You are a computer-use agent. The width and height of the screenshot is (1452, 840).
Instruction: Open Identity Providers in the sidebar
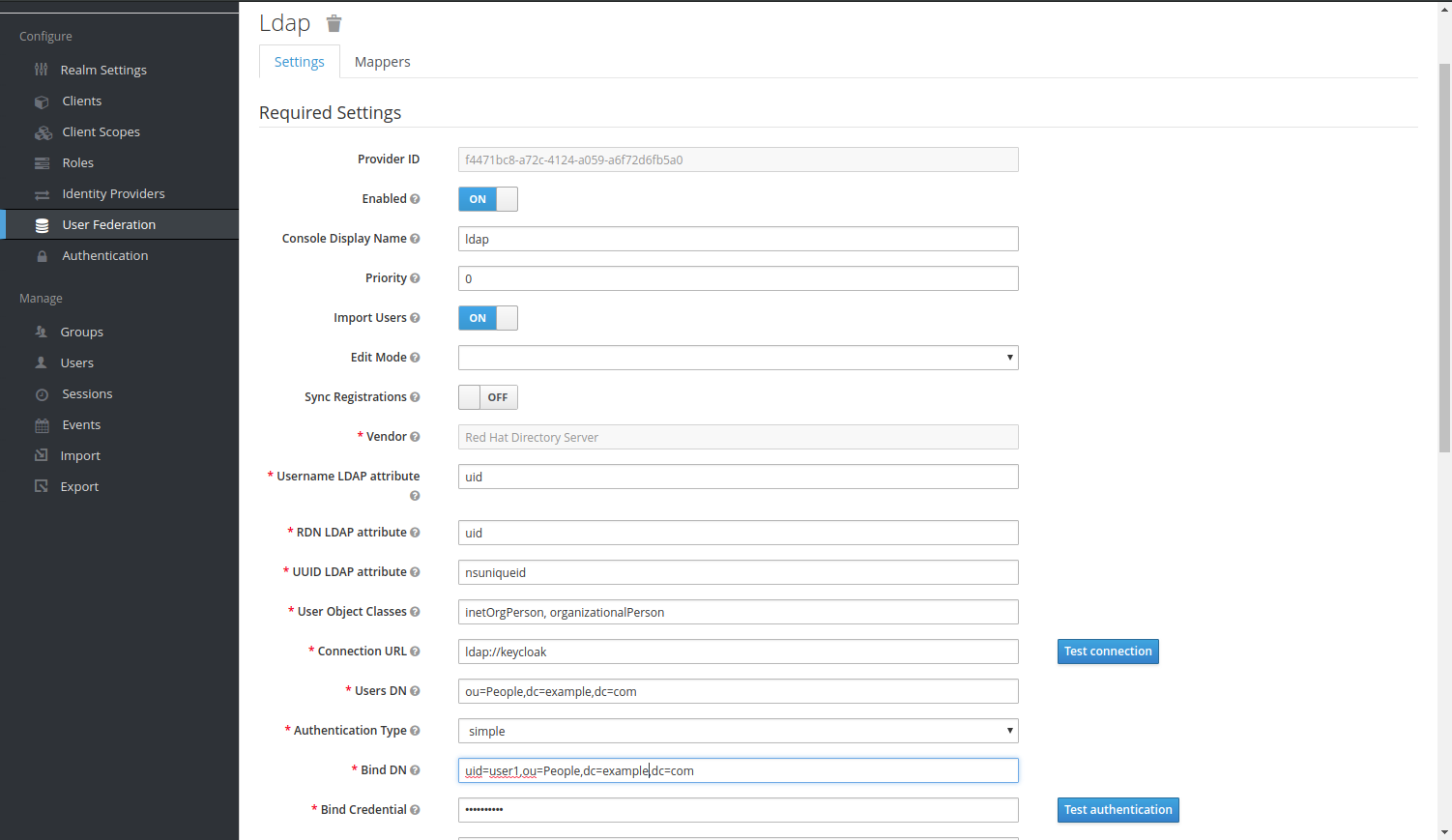[x=113, y=193]
